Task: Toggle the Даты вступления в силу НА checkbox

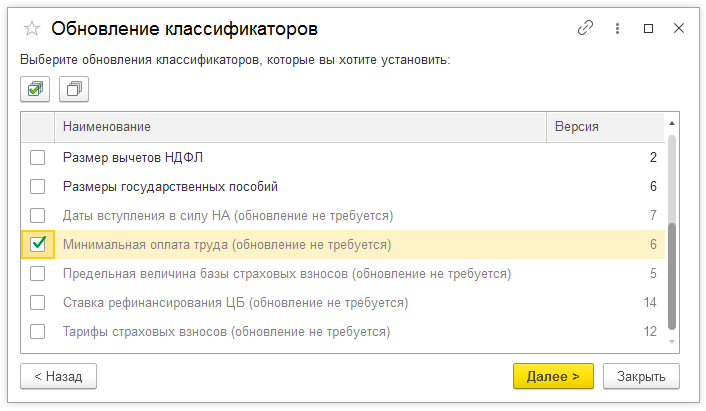Action: 38,215
